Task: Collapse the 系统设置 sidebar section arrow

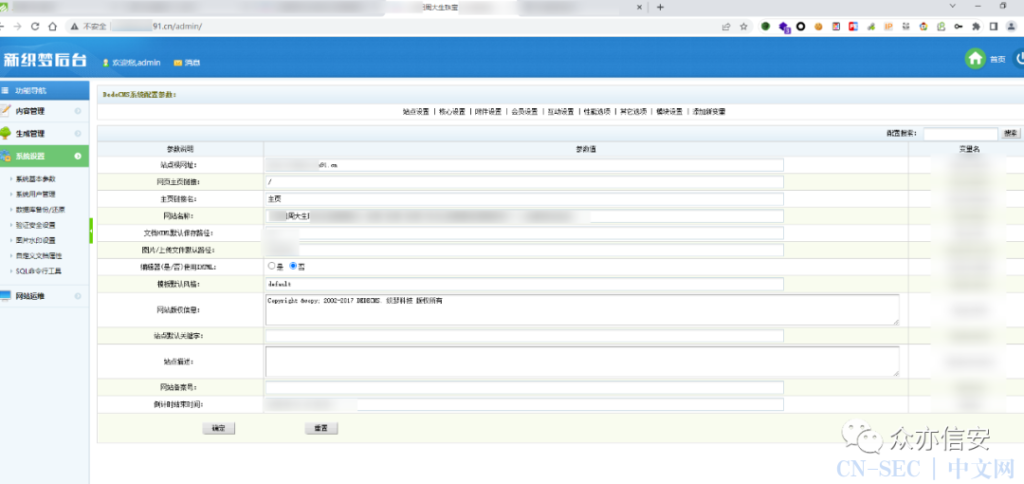Action: [x=78, y=155]
